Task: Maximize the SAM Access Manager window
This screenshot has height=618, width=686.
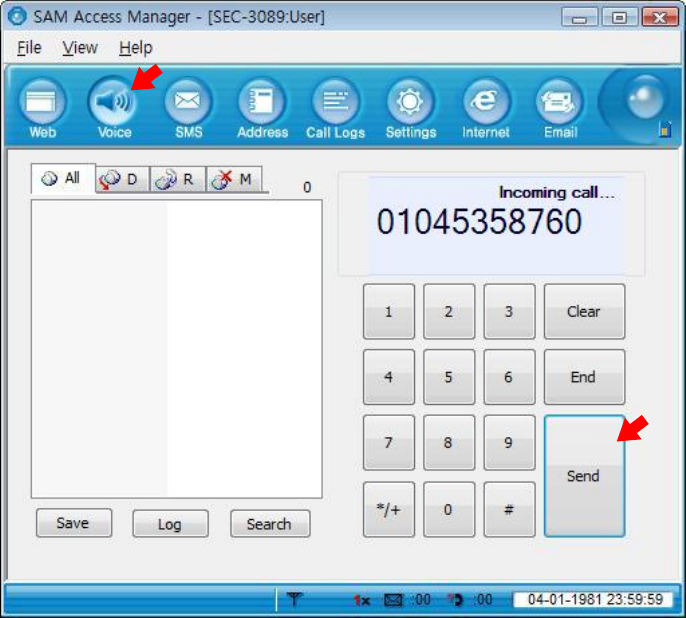Action: coord(619,17)
